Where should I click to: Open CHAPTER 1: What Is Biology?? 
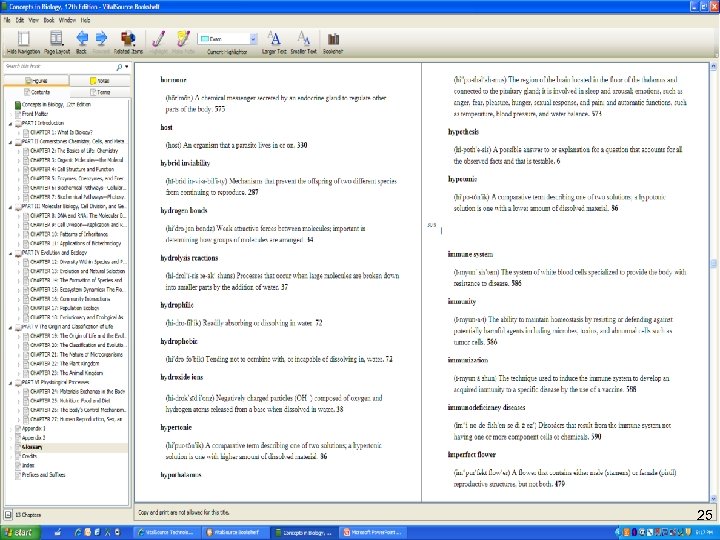tap(61, 132)
